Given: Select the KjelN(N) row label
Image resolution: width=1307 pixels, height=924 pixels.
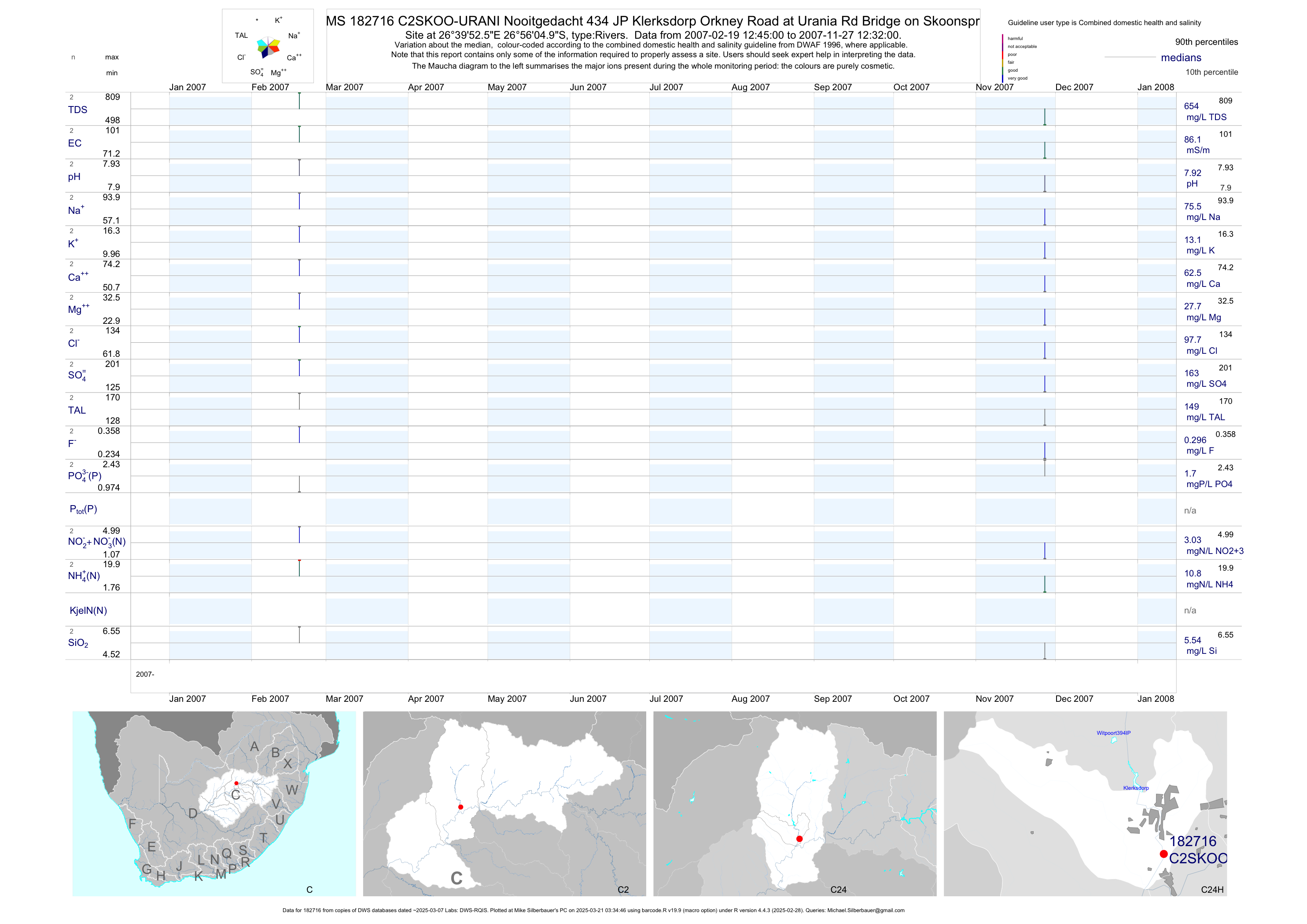Looking at the screenshot, I should click(88, 611).
